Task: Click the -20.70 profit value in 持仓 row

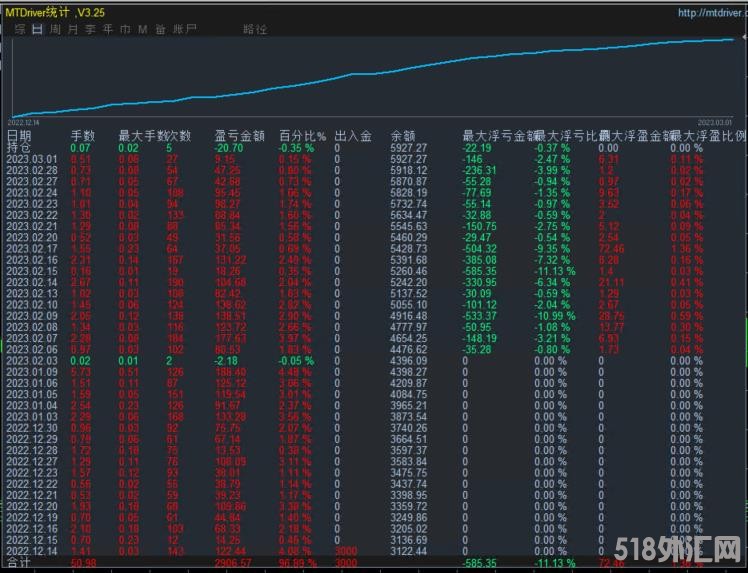Action: tap(229, 148)
